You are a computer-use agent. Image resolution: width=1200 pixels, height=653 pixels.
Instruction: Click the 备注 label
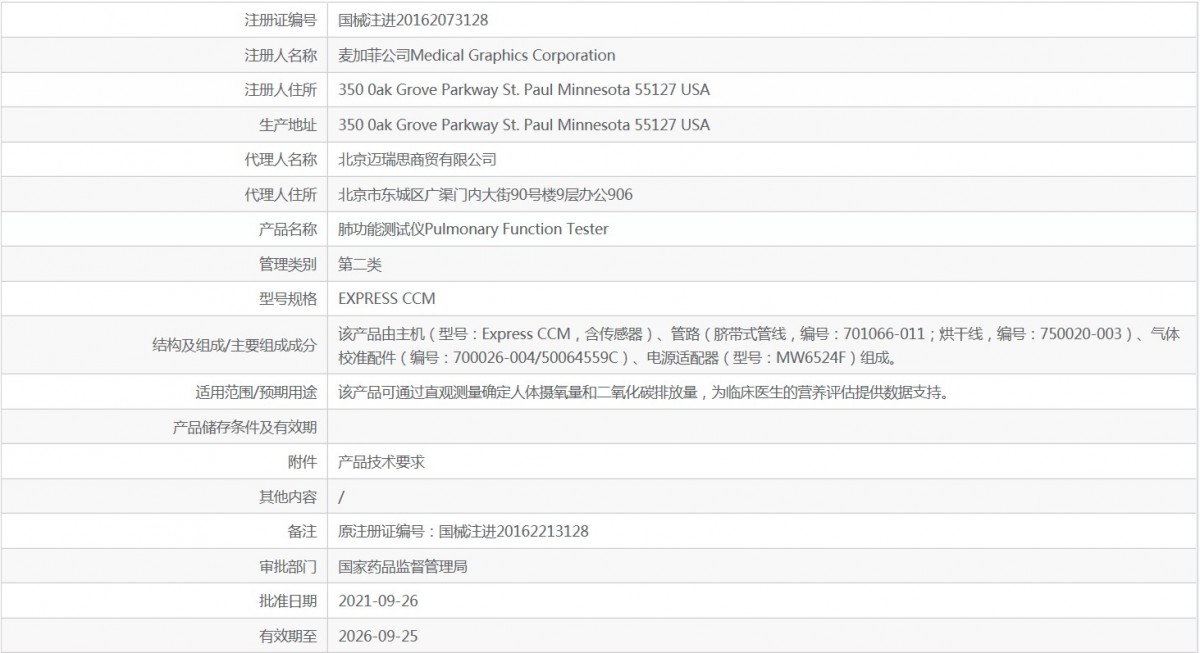[x=302, y=531]
